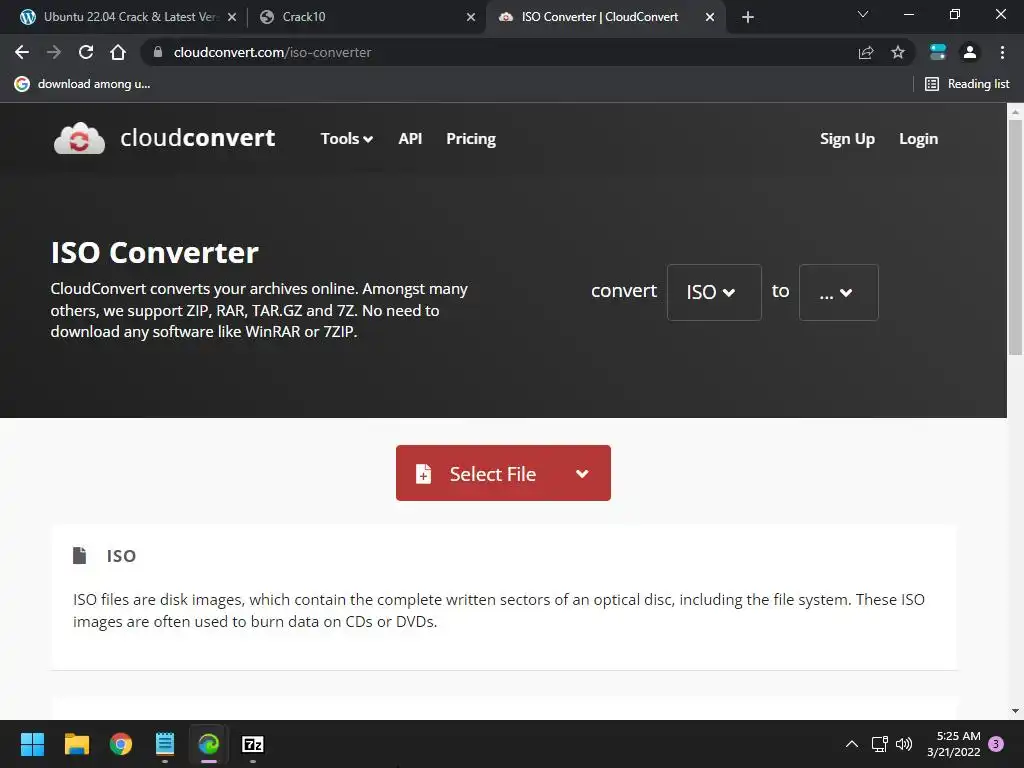
Task: Click the browser back arrow
Action: click(x=22, y=52)
